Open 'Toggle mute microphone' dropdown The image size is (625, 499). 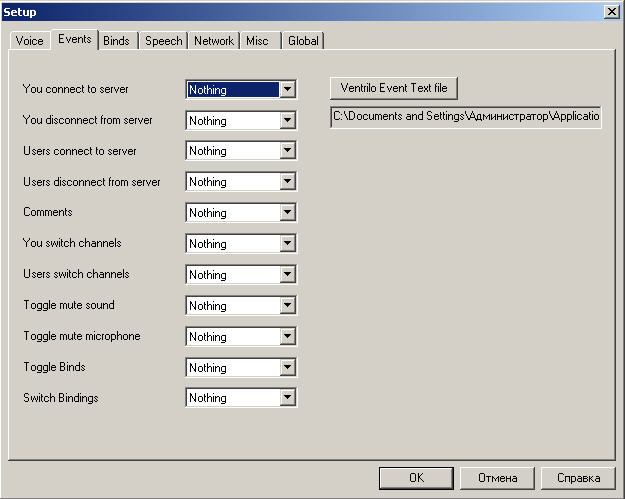tap(288, 337)
